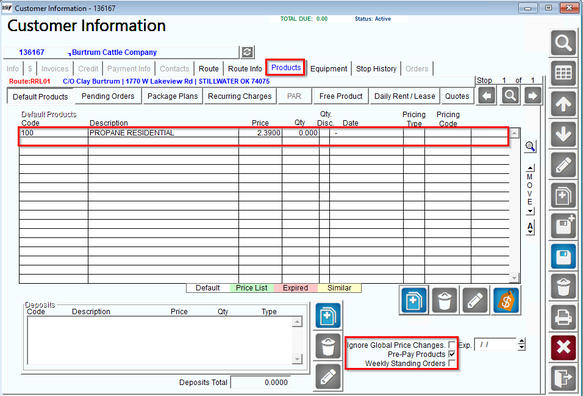Print using the sidebar printer icon
Screen dimensions: 583x396
tap(563, 318)
